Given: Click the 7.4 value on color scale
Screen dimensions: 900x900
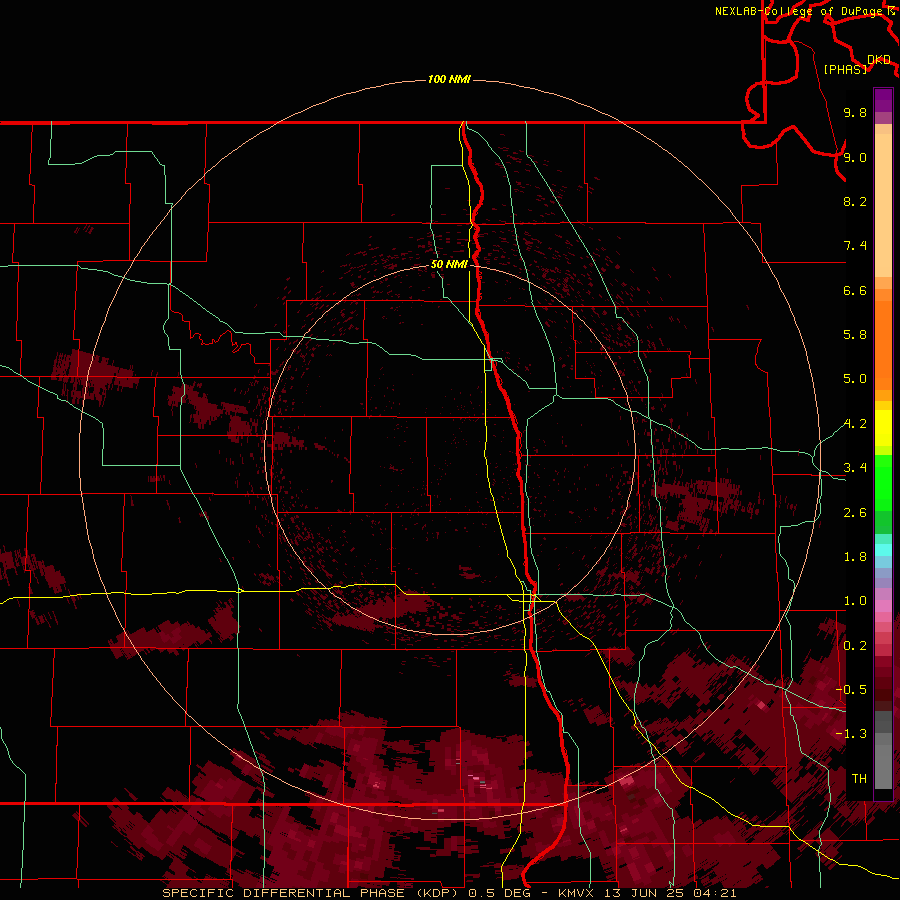Looking at the screenshot, I should coord(855,246).
